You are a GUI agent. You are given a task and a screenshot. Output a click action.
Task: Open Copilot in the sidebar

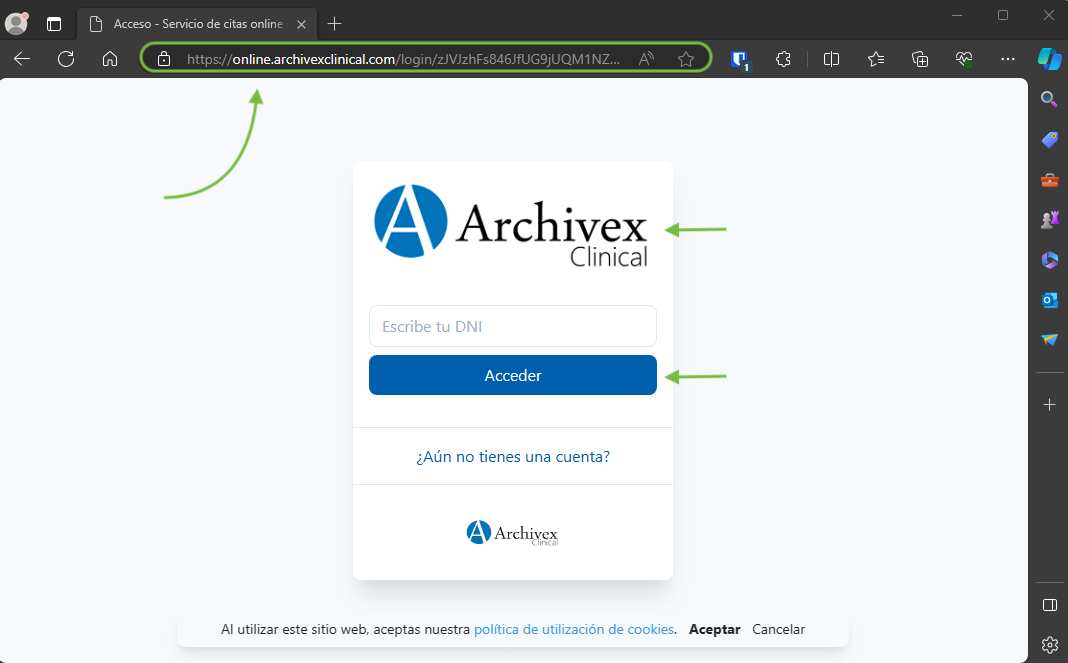pyautogui.click(x=1049, y=59)
